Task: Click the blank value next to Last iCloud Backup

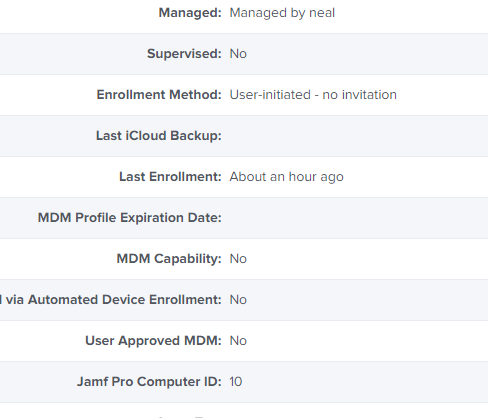Action: tap(357, 136)
